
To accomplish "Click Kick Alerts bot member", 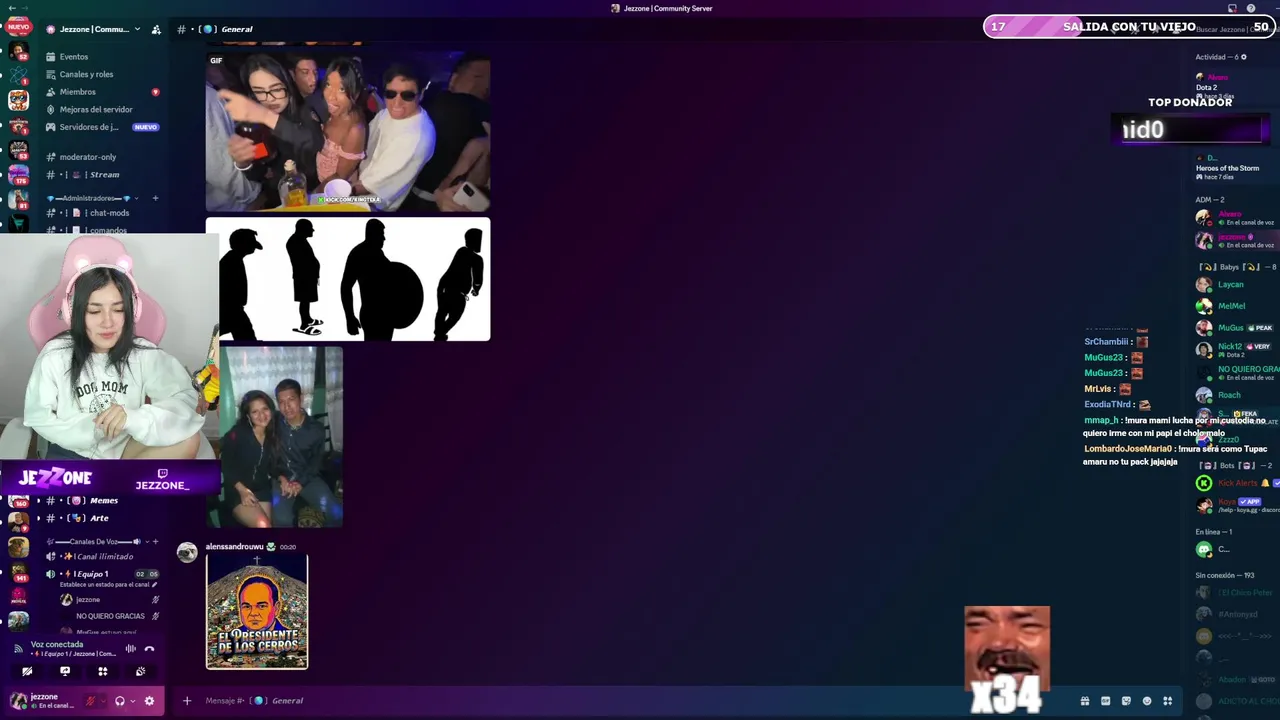I will (x=1238, y=483).
